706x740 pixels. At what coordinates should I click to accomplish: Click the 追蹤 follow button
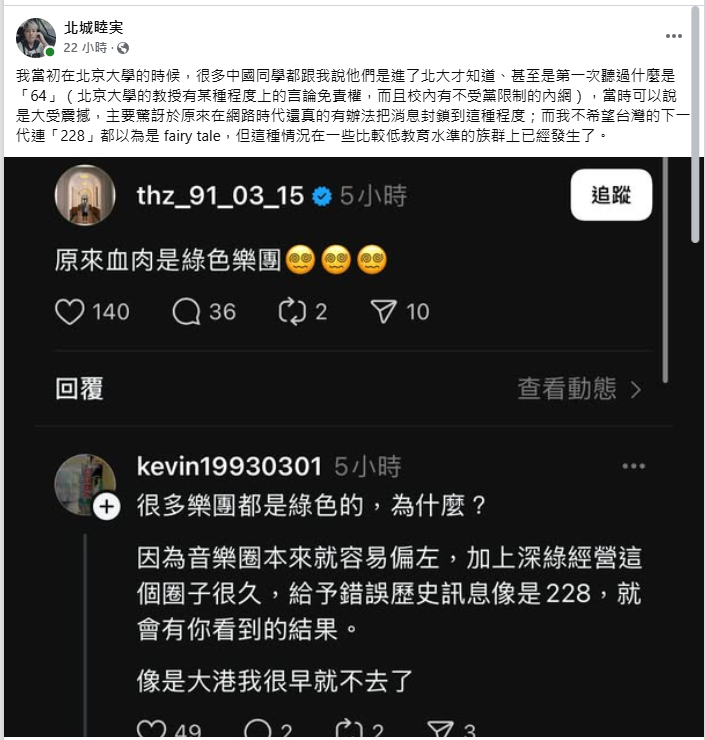[611, 194]
